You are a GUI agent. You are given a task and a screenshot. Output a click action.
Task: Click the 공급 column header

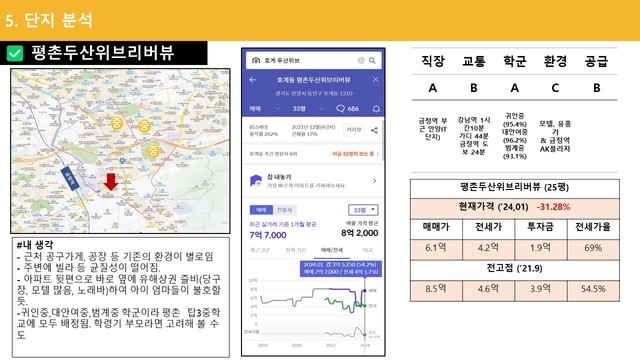[x=596, y=61]
